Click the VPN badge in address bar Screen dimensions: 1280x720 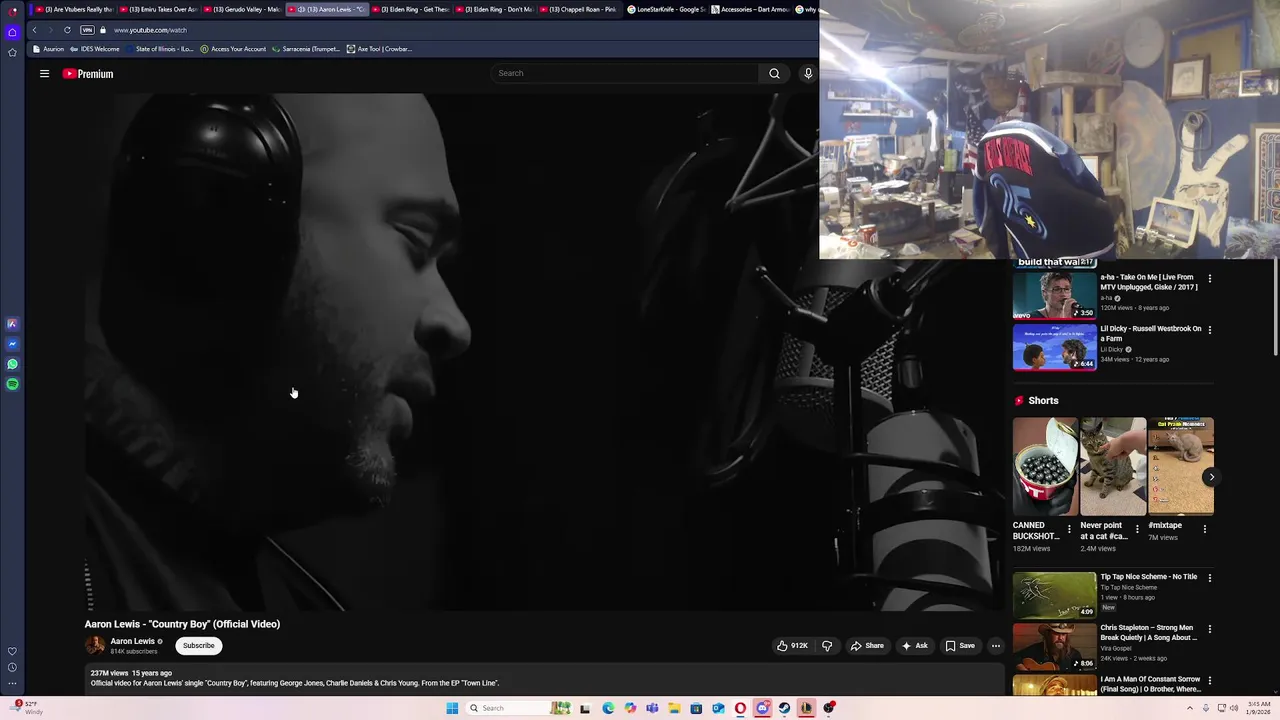pyautogui.click(x=87, y=30)
